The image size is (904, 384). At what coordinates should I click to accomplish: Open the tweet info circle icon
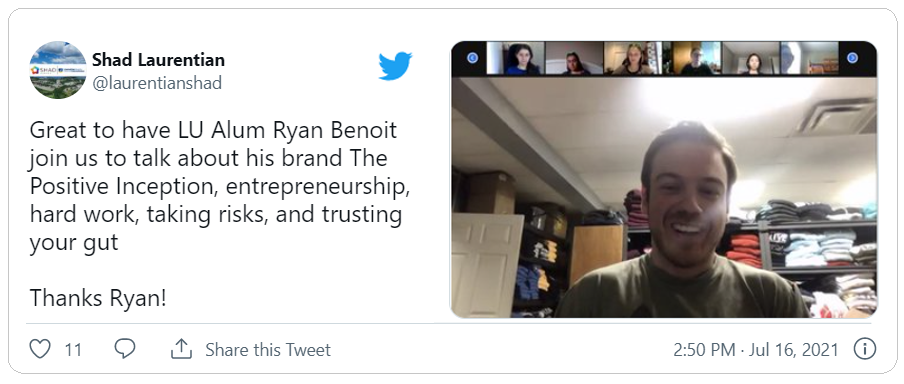point(864,349)
